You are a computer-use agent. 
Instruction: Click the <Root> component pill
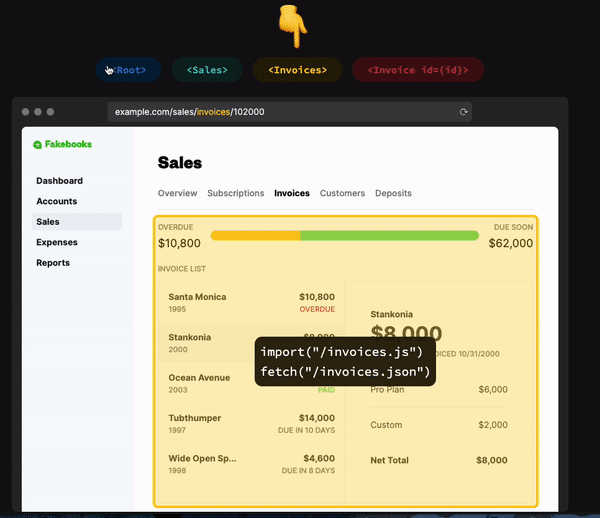[x=129, y=70]
